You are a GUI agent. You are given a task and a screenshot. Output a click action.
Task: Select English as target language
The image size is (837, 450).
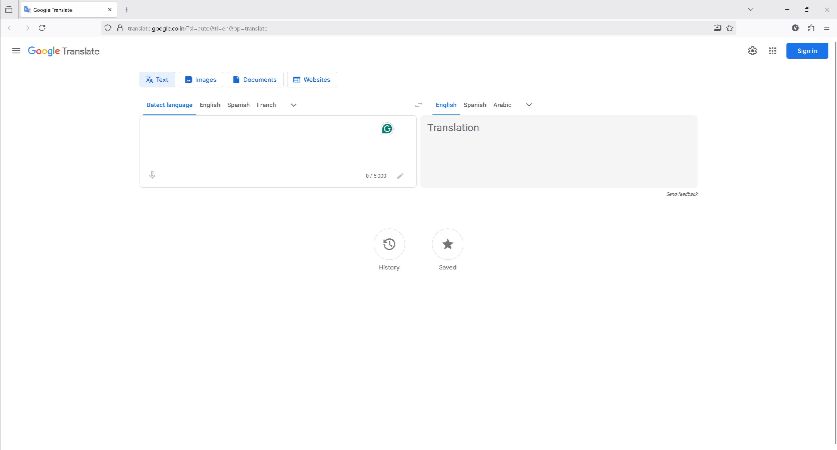446,105
